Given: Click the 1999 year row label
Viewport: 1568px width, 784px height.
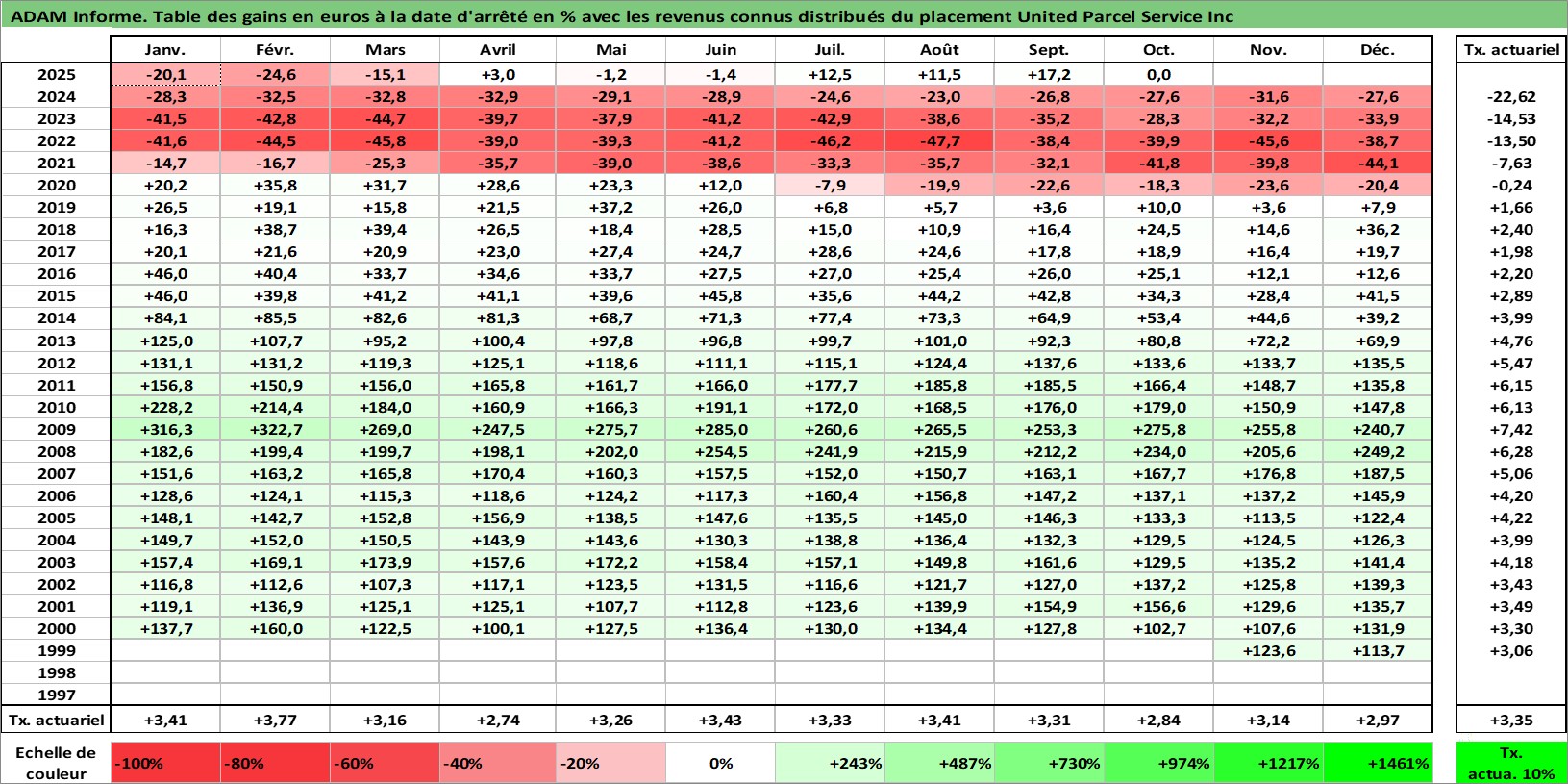Looking at the screenshot, I should coord(56,650).
